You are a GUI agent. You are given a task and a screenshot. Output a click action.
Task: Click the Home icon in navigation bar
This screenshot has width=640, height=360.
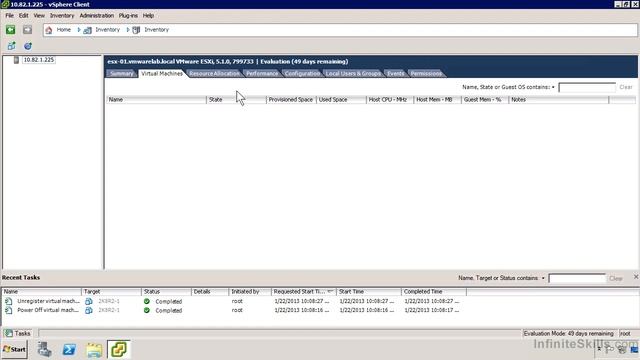point(49,30)
